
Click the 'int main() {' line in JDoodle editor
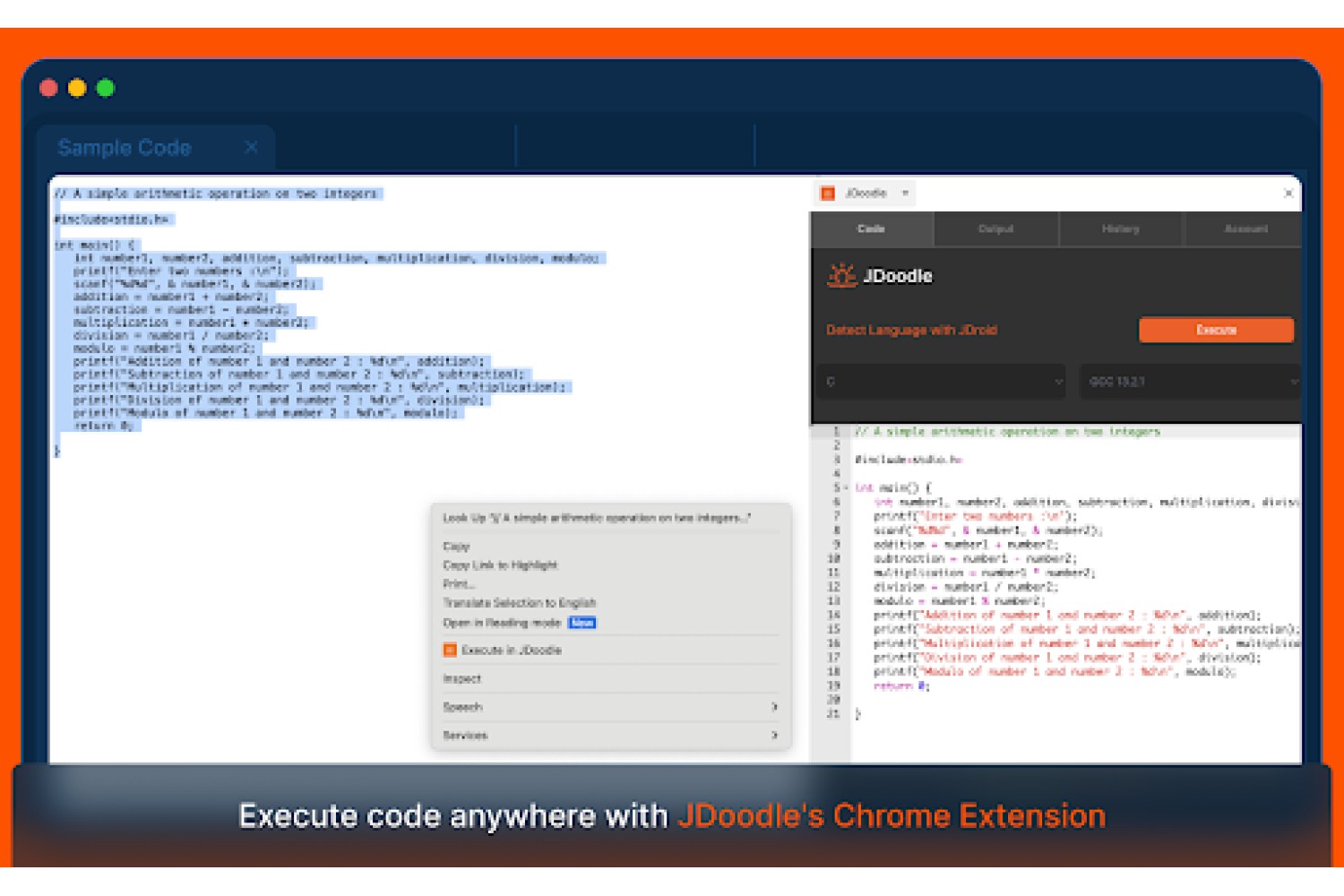click(892, 488)
